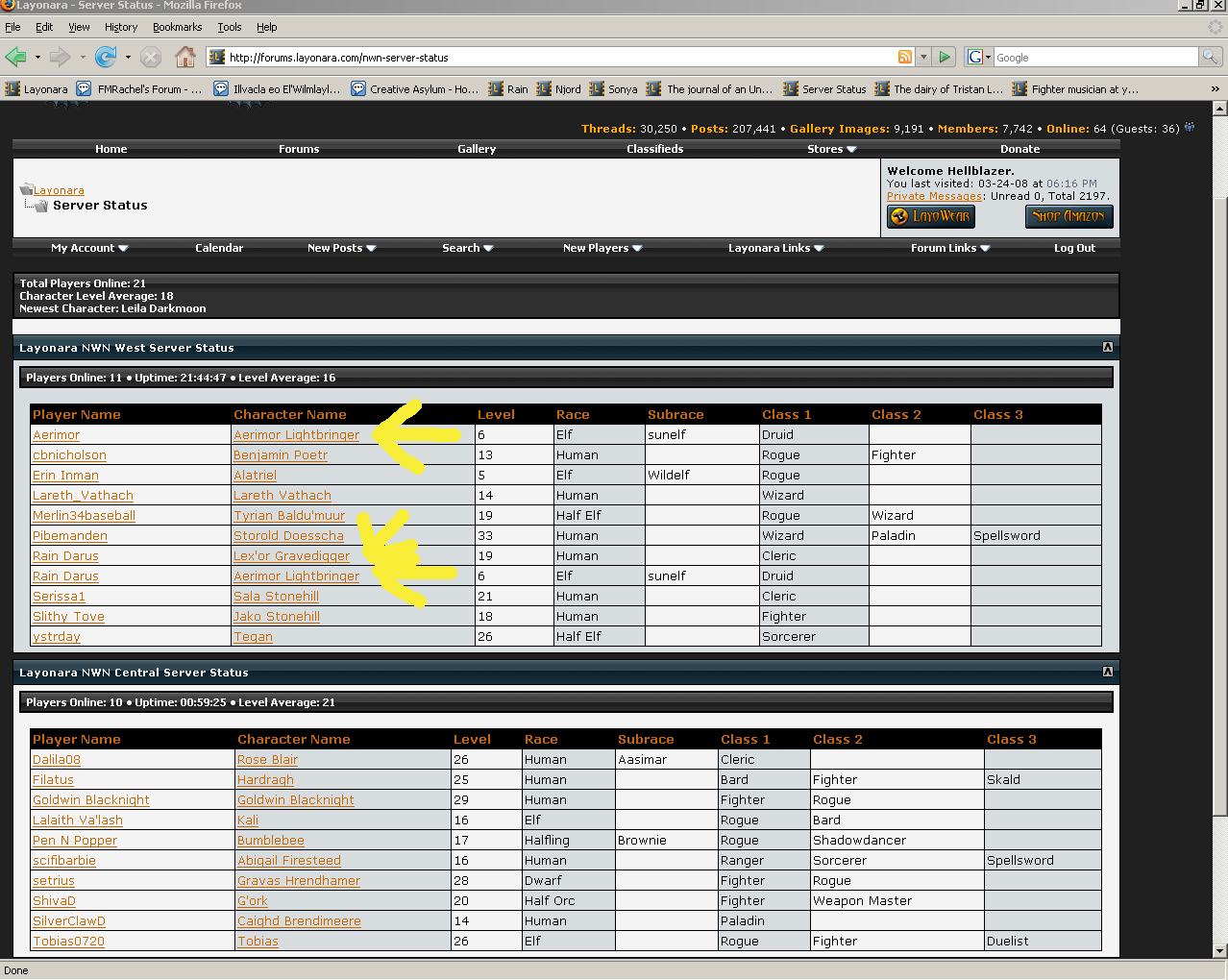The width and height of the screenshot is (1228, 980).
Task: Click the online users icon after Guests count
Action: (x=1190, y=128)
